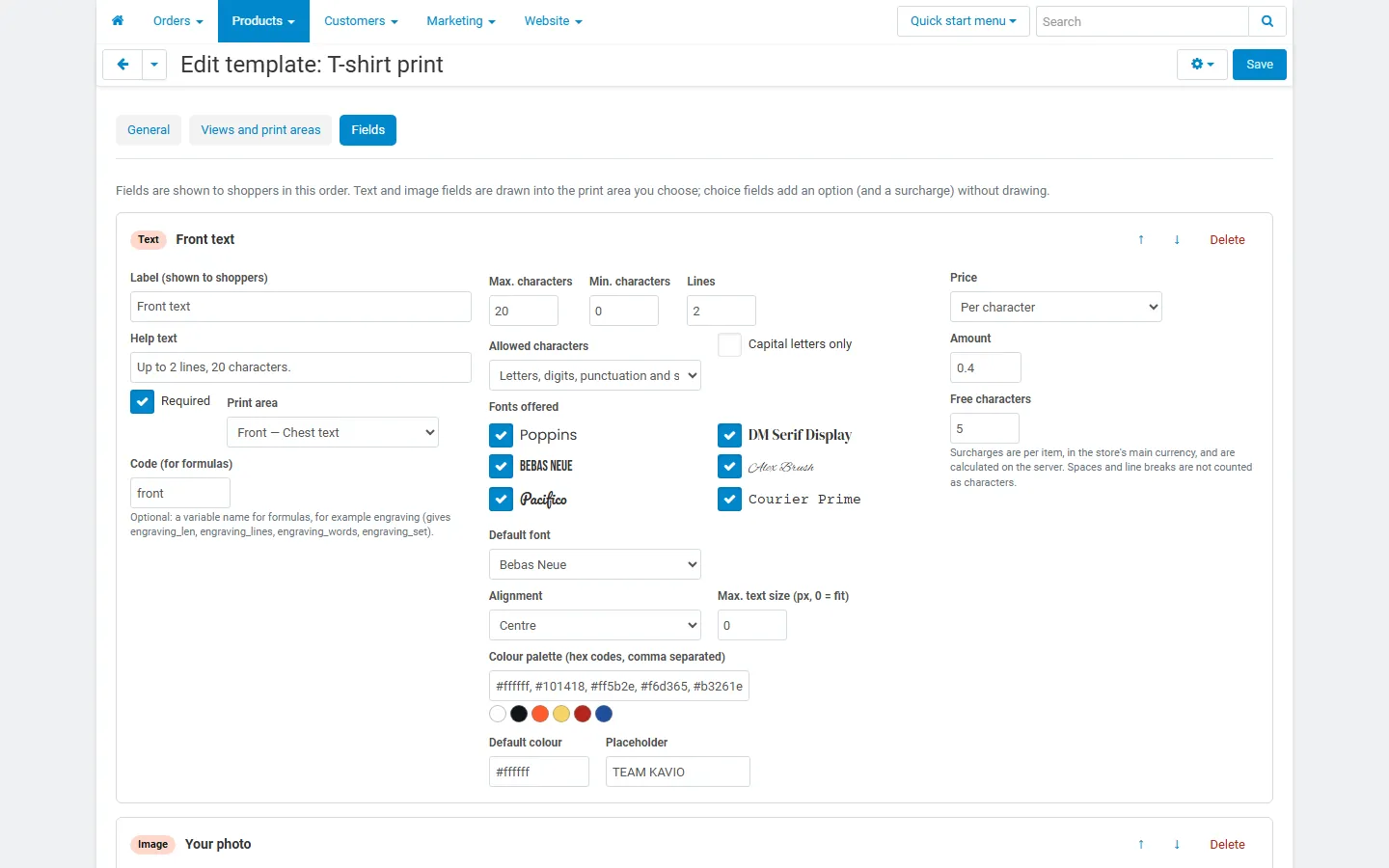
Task: Toggle the Pacifico font checkbox
Action: click(x=501, y=499)
